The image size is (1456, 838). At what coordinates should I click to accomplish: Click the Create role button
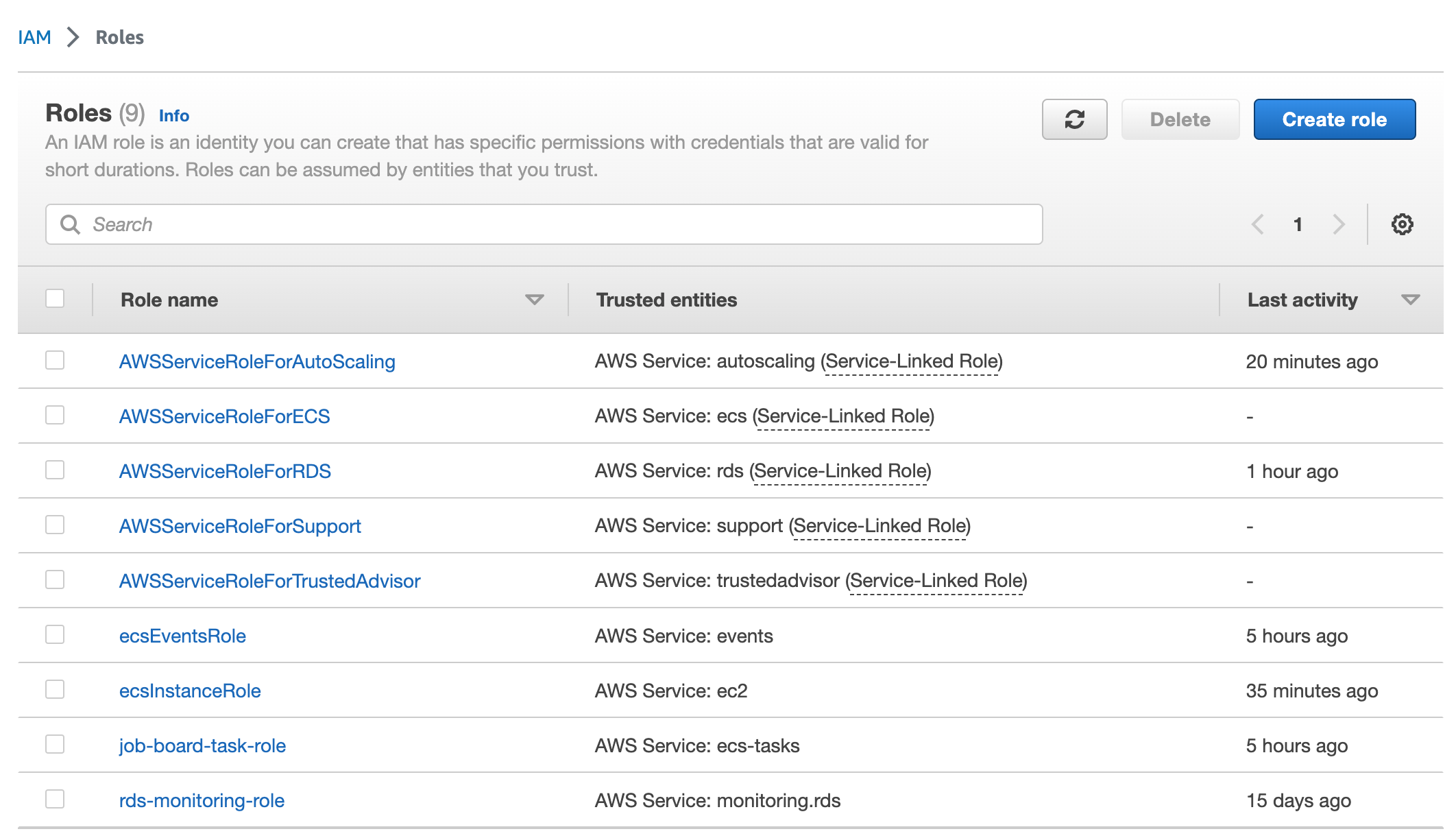[x=1334, y=119]
